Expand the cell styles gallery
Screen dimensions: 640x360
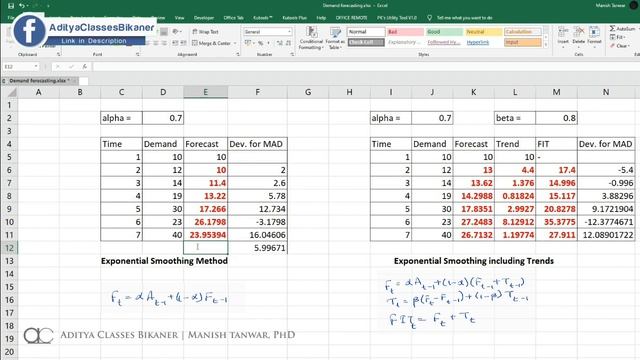click(x=546, y=45)
